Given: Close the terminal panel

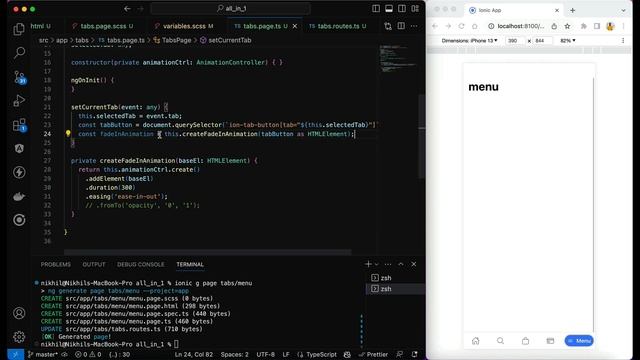Looking at the screenshot, I should [413, 264].
